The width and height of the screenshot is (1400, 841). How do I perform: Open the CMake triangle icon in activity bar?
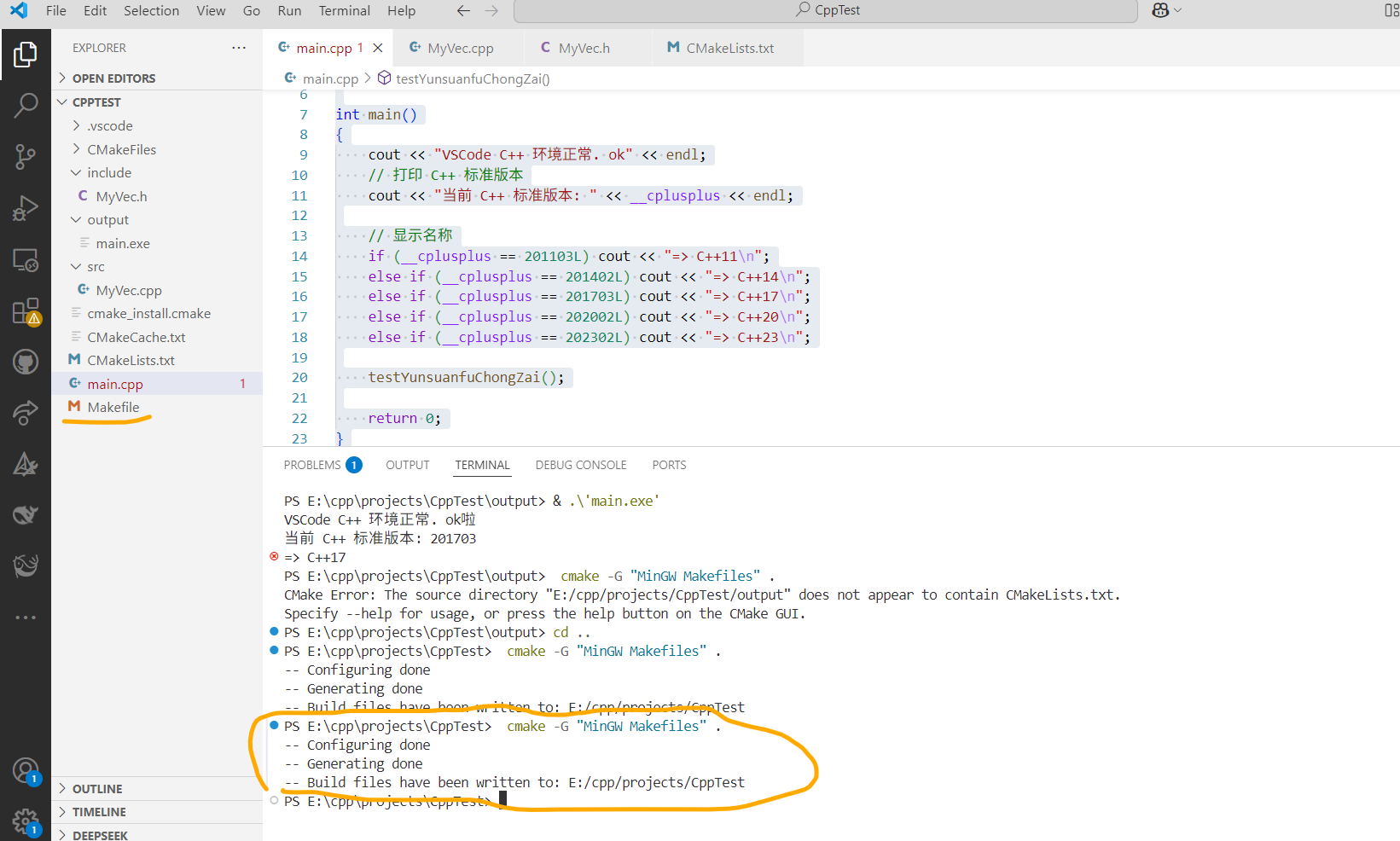[26, 464]
